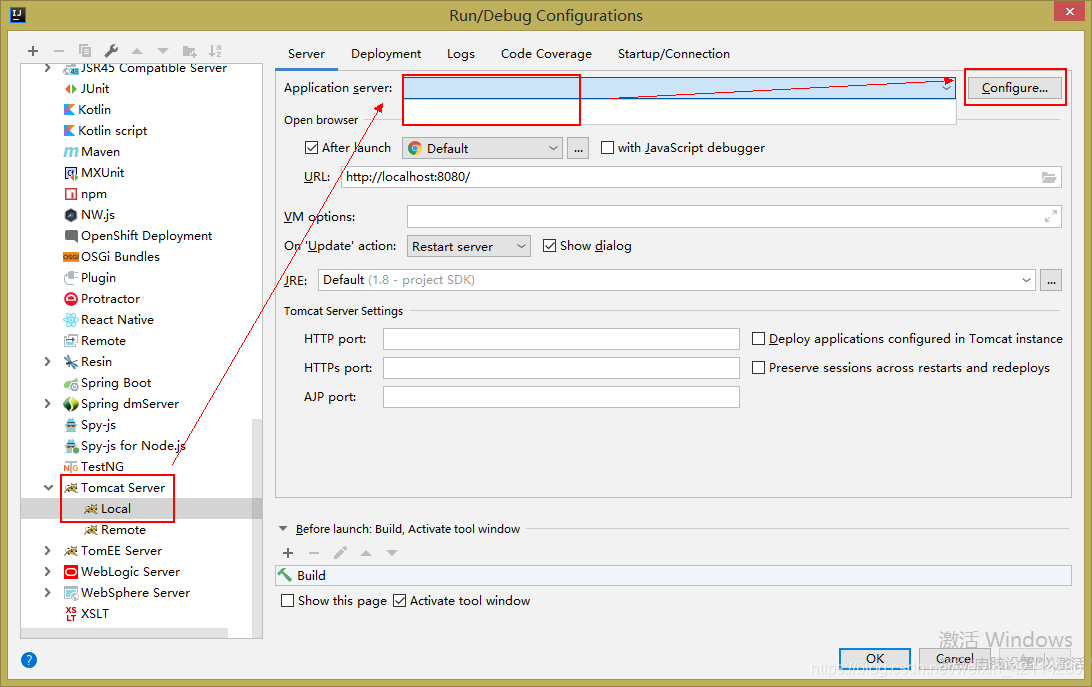Toggle Show dialog checkbox

coord(549,246)
